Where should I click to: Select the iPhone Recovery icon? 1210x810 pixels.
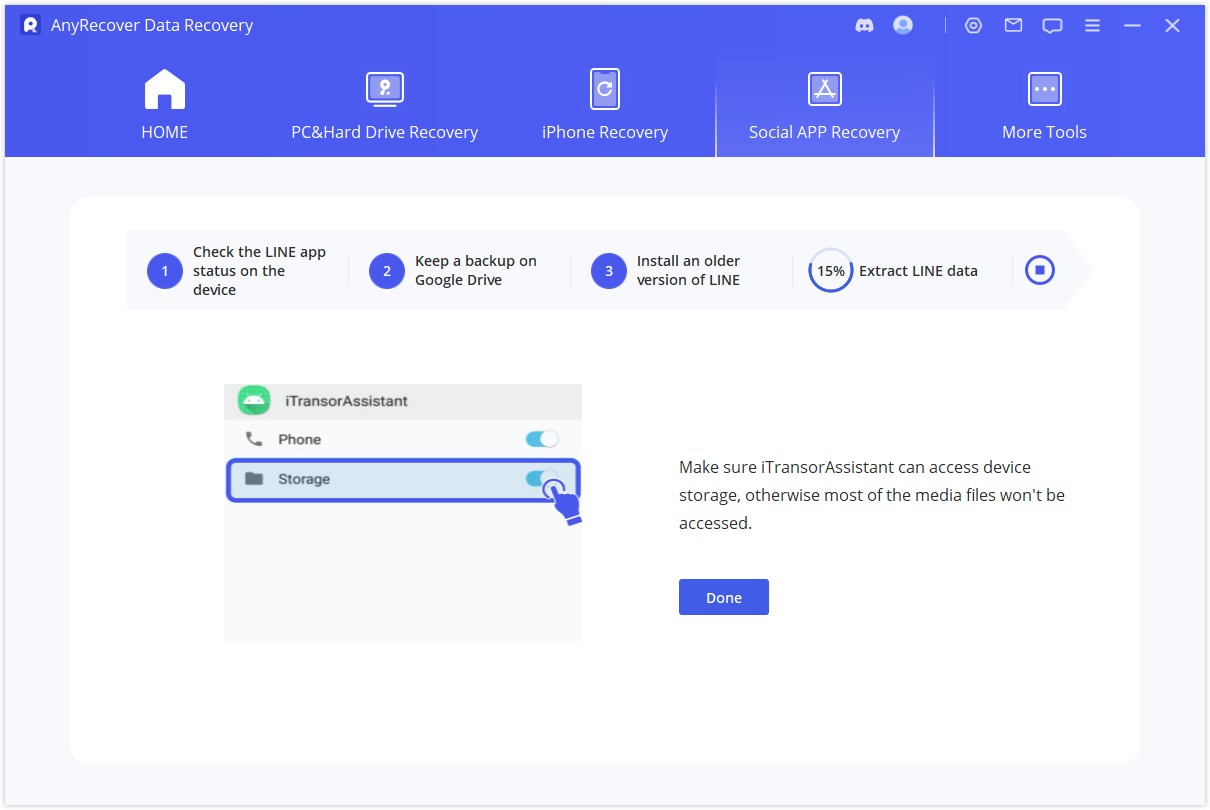604,89
